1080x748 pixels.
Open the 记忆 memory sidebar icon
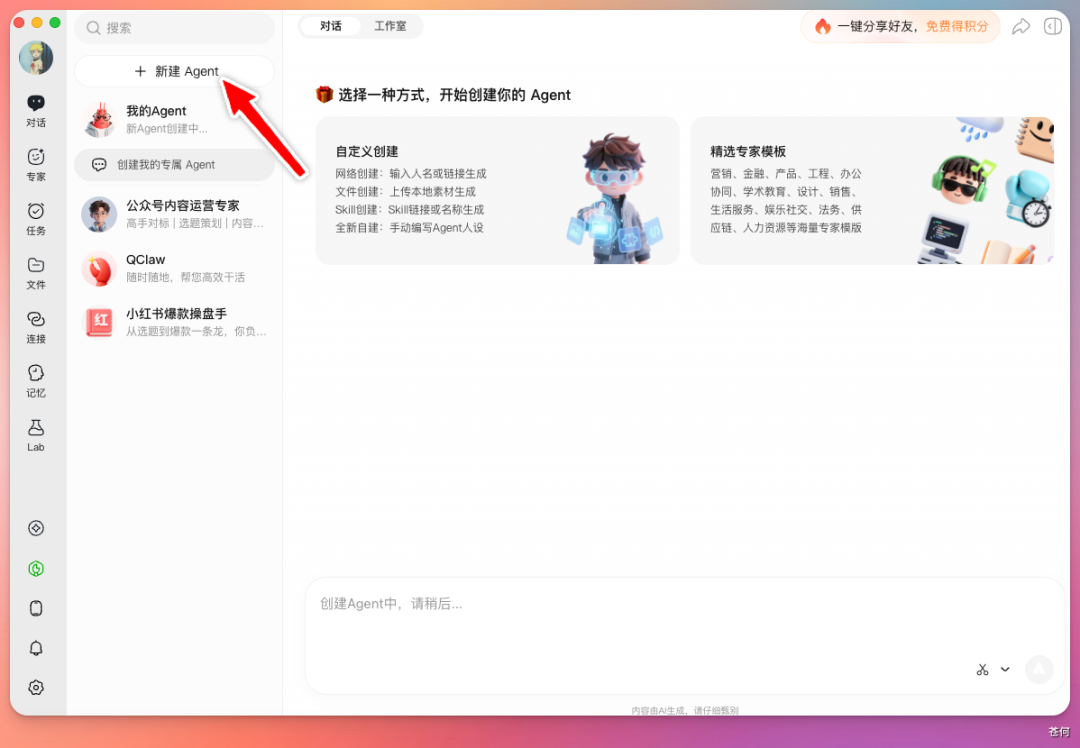(36, 381)
